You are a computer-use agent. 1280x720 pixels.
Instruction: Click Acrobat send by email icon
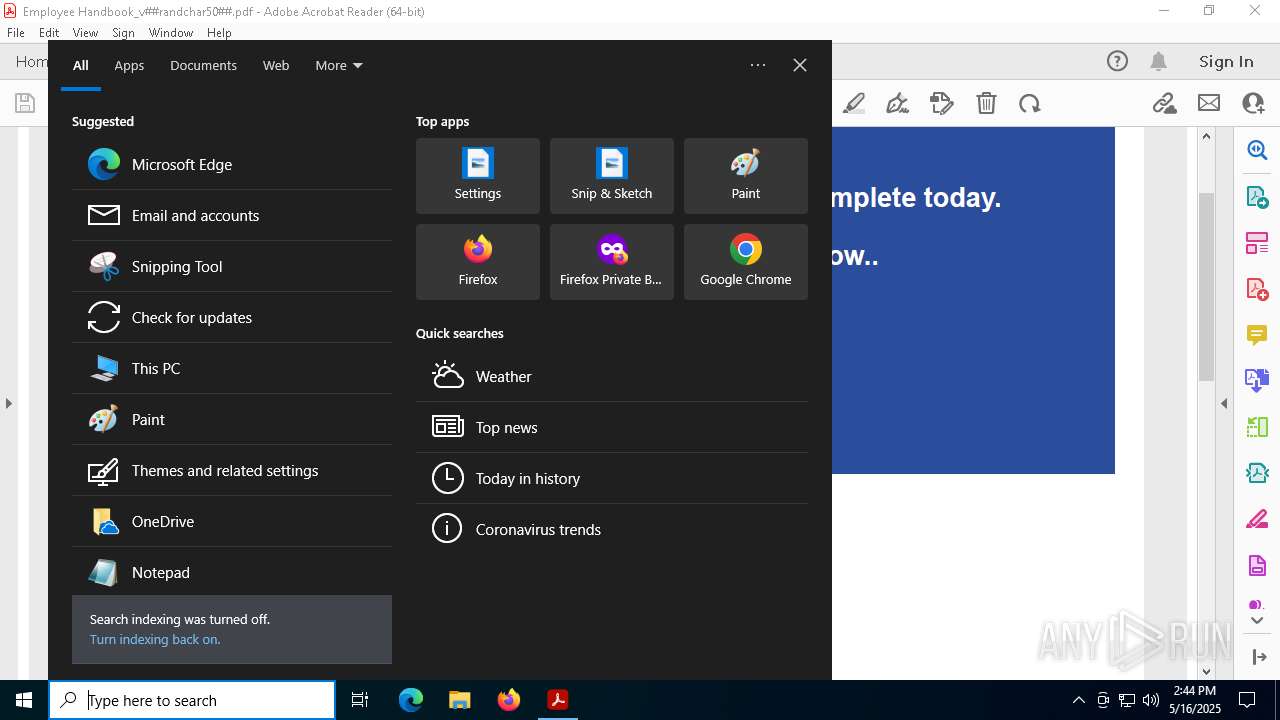(x=1209, y=103)
